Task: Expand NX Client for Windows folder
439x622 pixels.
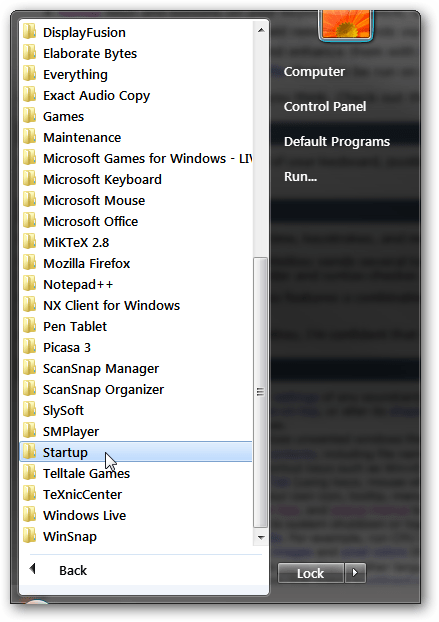Action: (136, 305)
